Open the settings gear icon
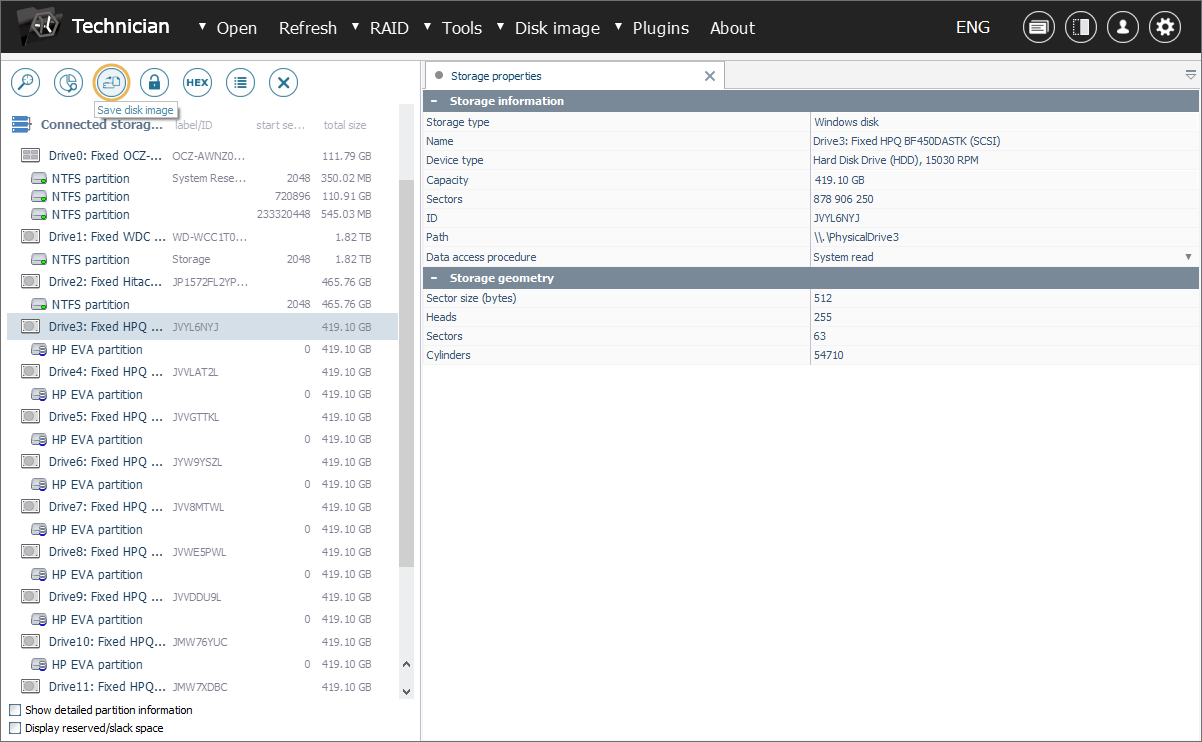 (x=1164, y=28)
